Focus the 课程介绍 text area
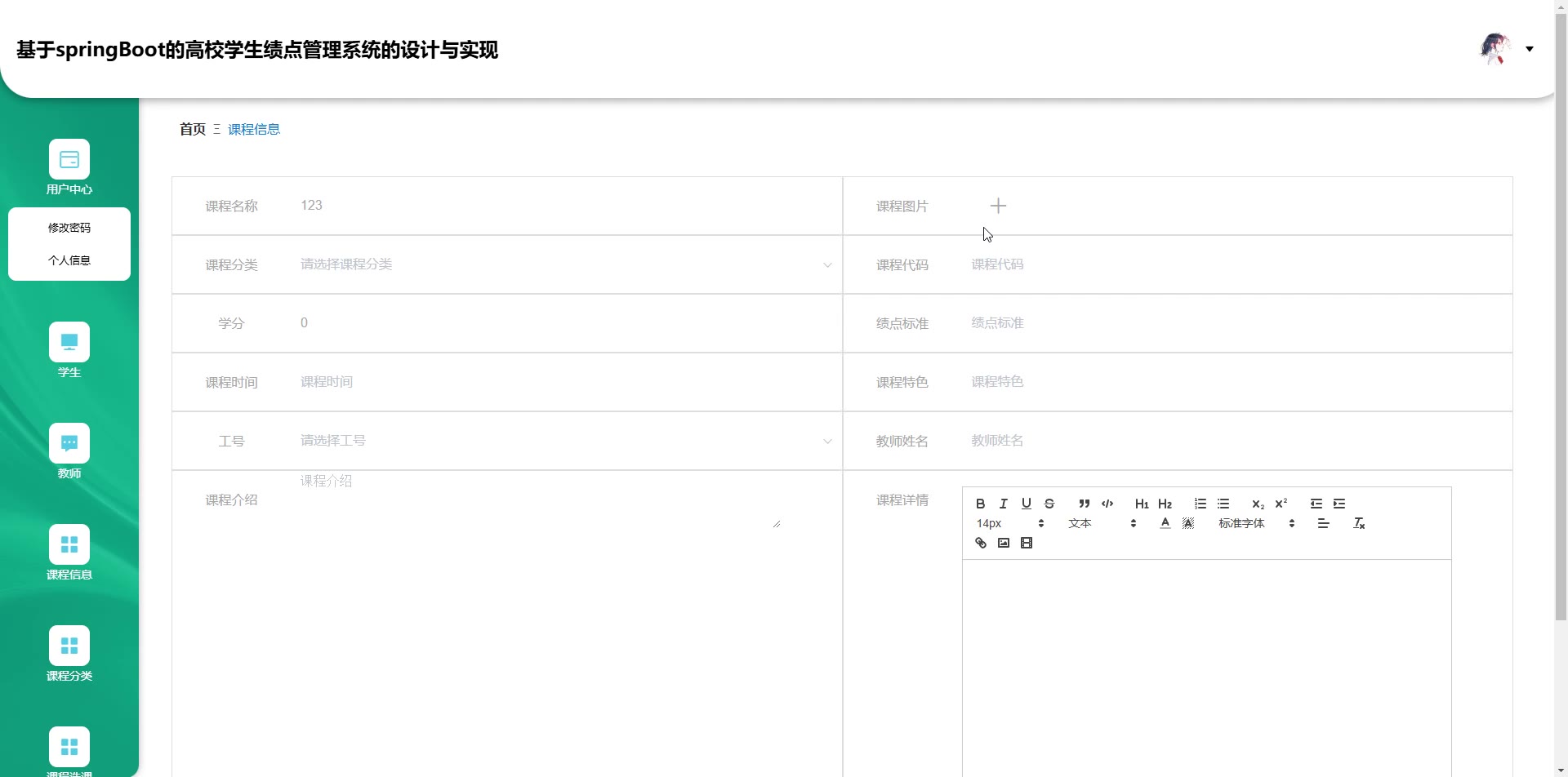 537,499
